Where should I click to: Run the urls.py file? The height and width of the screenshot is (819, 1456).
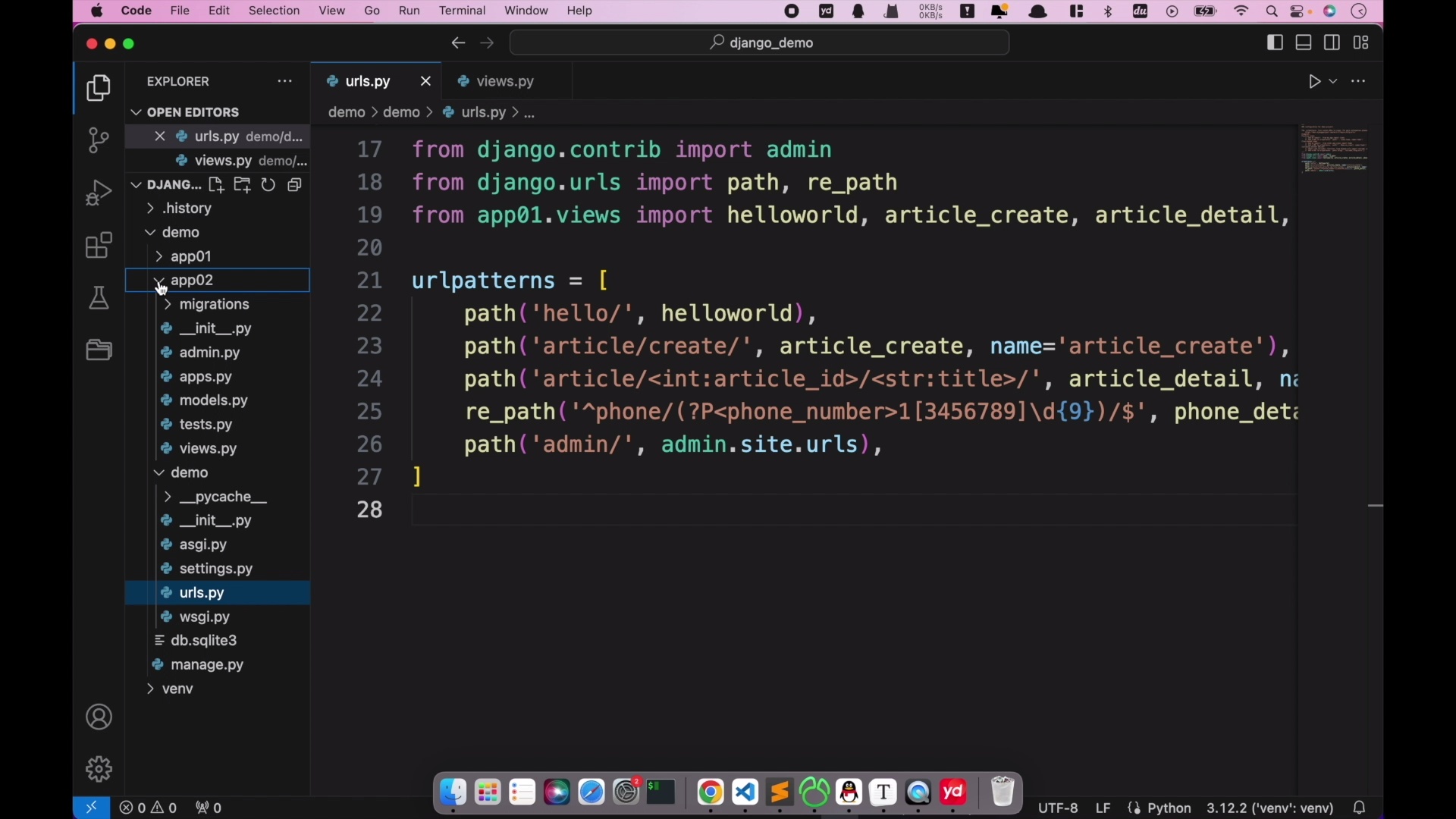(1314, 81)
